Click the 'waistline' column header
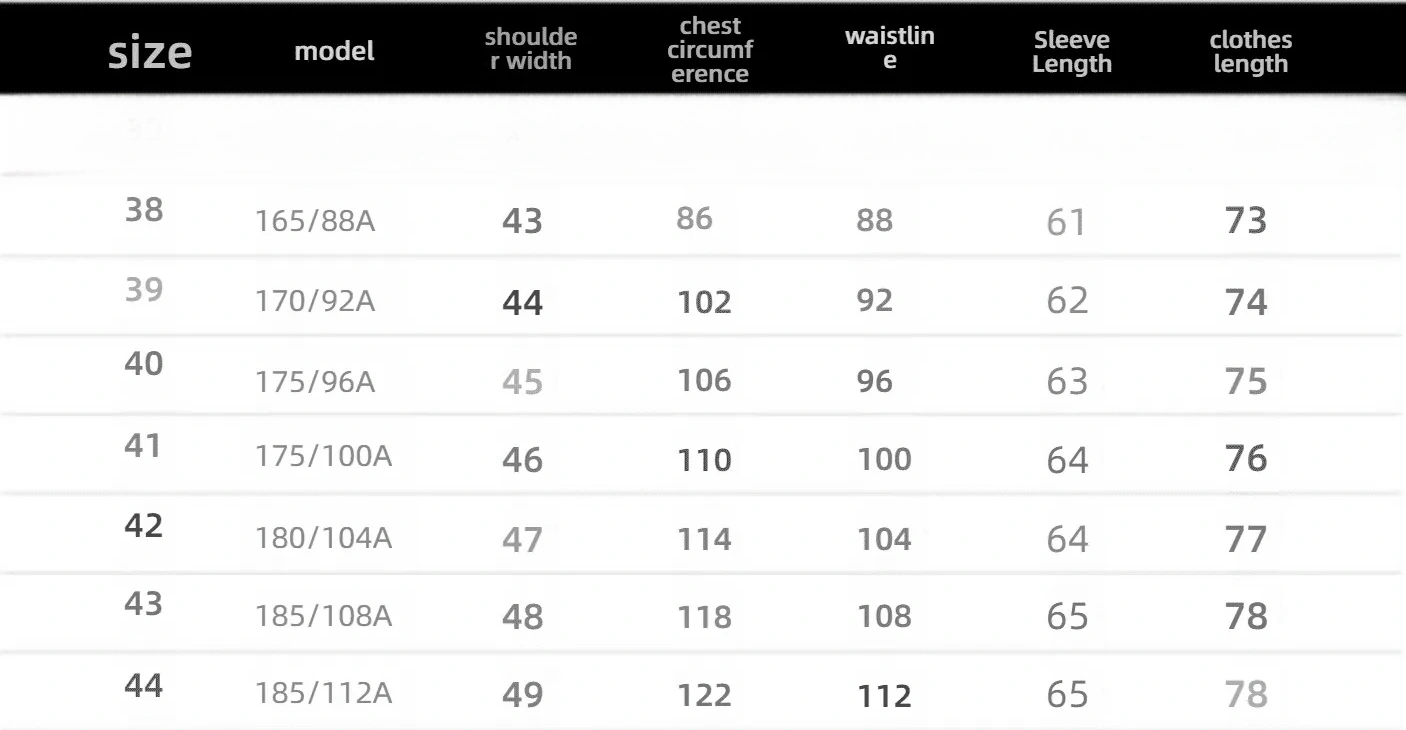 [890, 49]
